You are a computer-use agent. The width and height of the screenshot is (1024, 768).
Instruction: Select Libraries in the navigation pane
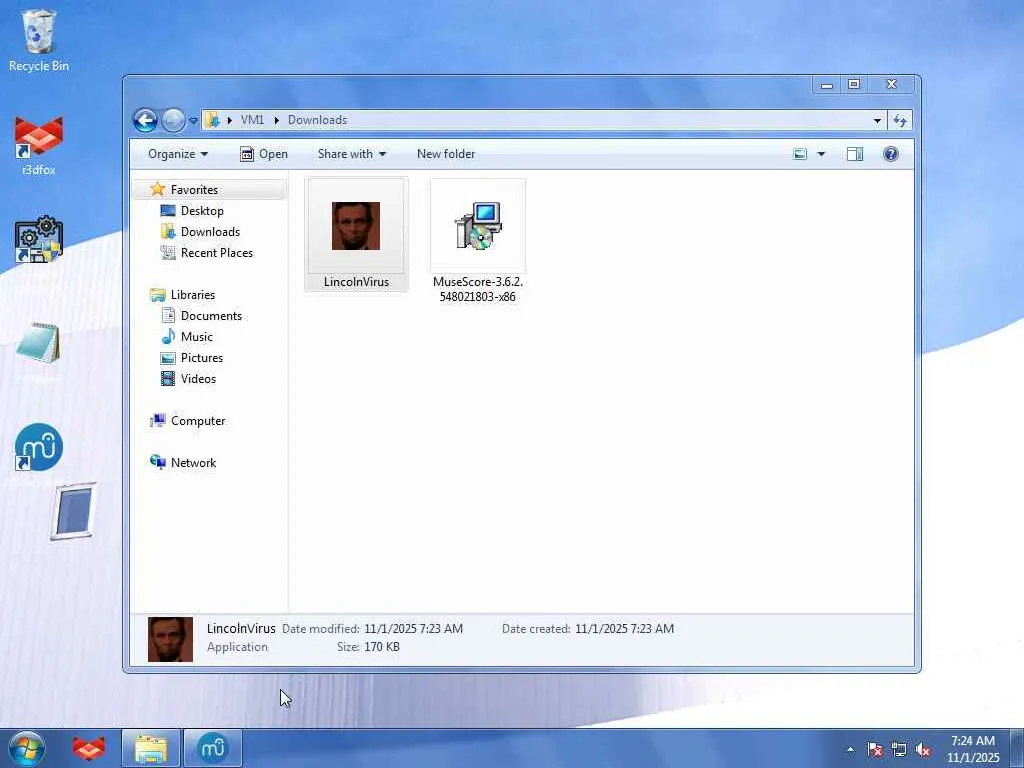[193, 295]
